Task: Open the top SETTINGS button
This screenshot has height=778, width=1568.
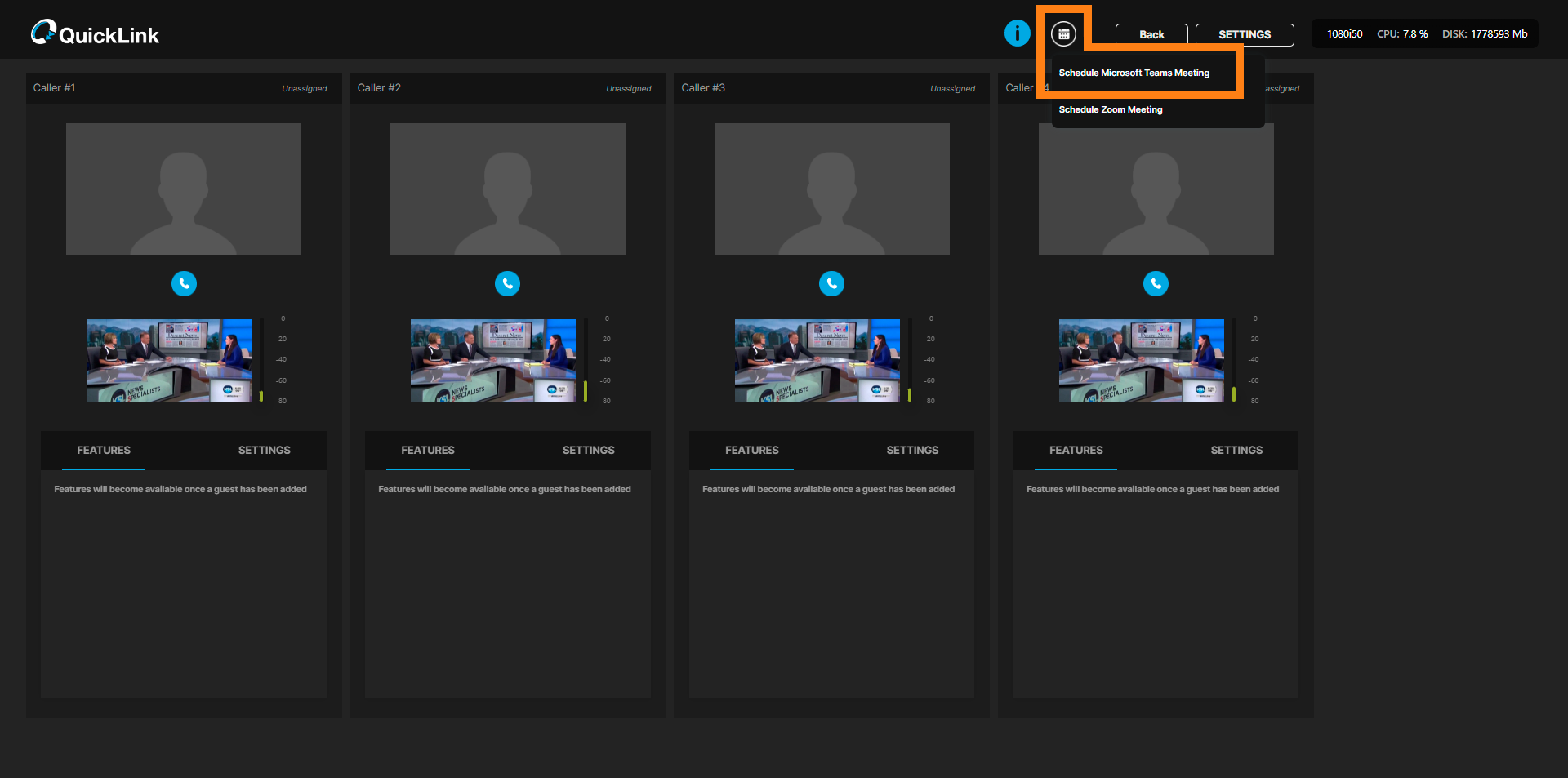Action: point(1244,34)
